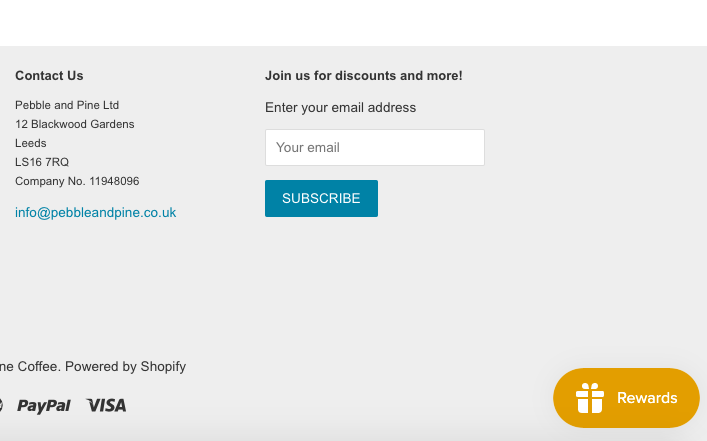This screenshot has height=441, width=707.
Task: Click the SUBSCRIBE button
Action: (x=321, y=198)
